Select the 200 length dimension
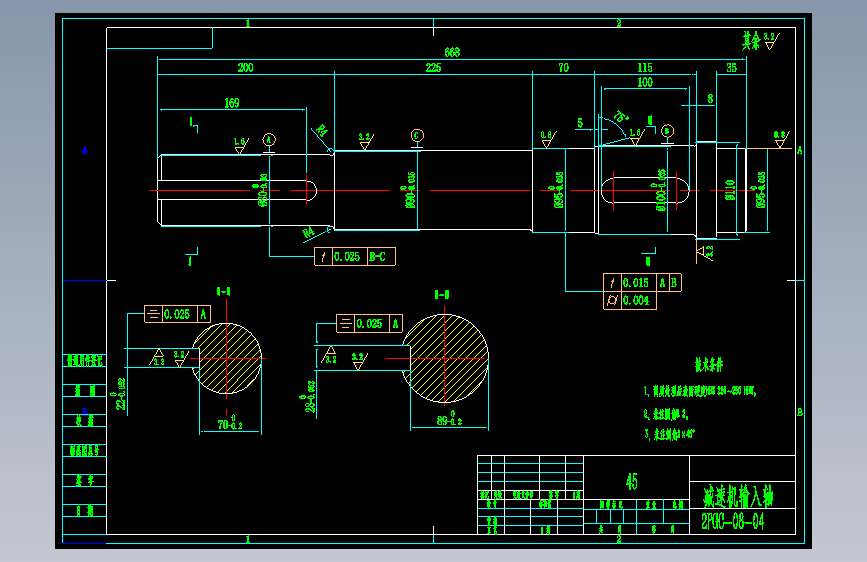Viewport: 867px width, 562px height. (x=246, y=67)
